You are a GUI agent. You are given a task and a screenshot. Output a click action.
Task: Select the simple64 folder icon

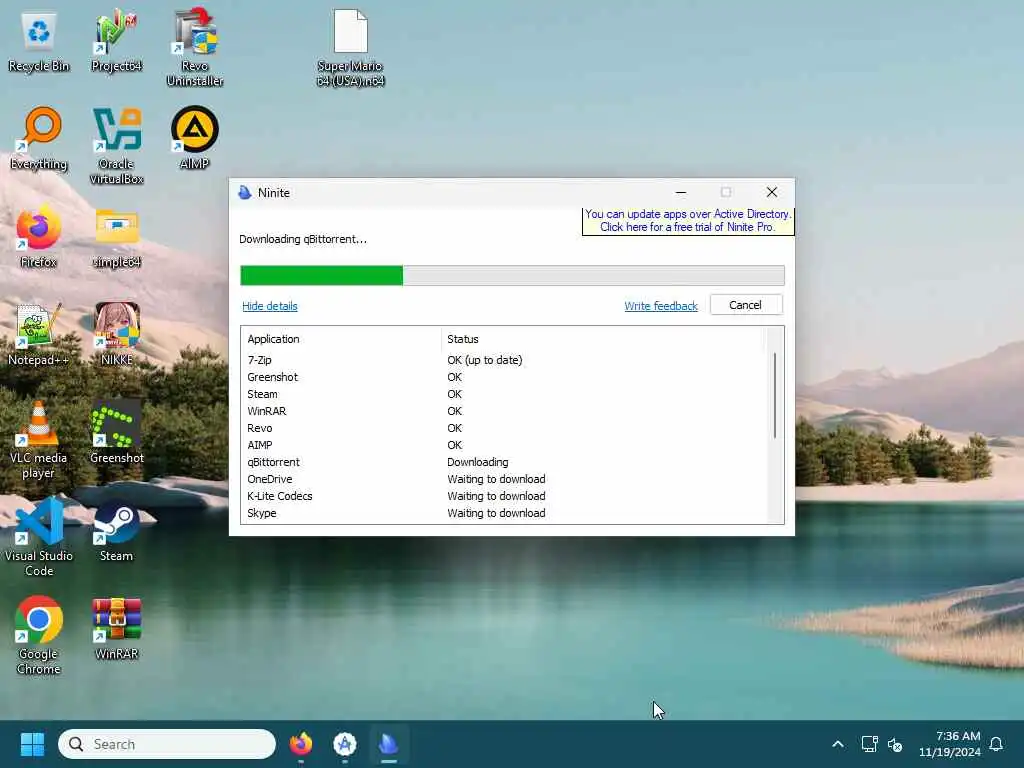coord(116,236)
